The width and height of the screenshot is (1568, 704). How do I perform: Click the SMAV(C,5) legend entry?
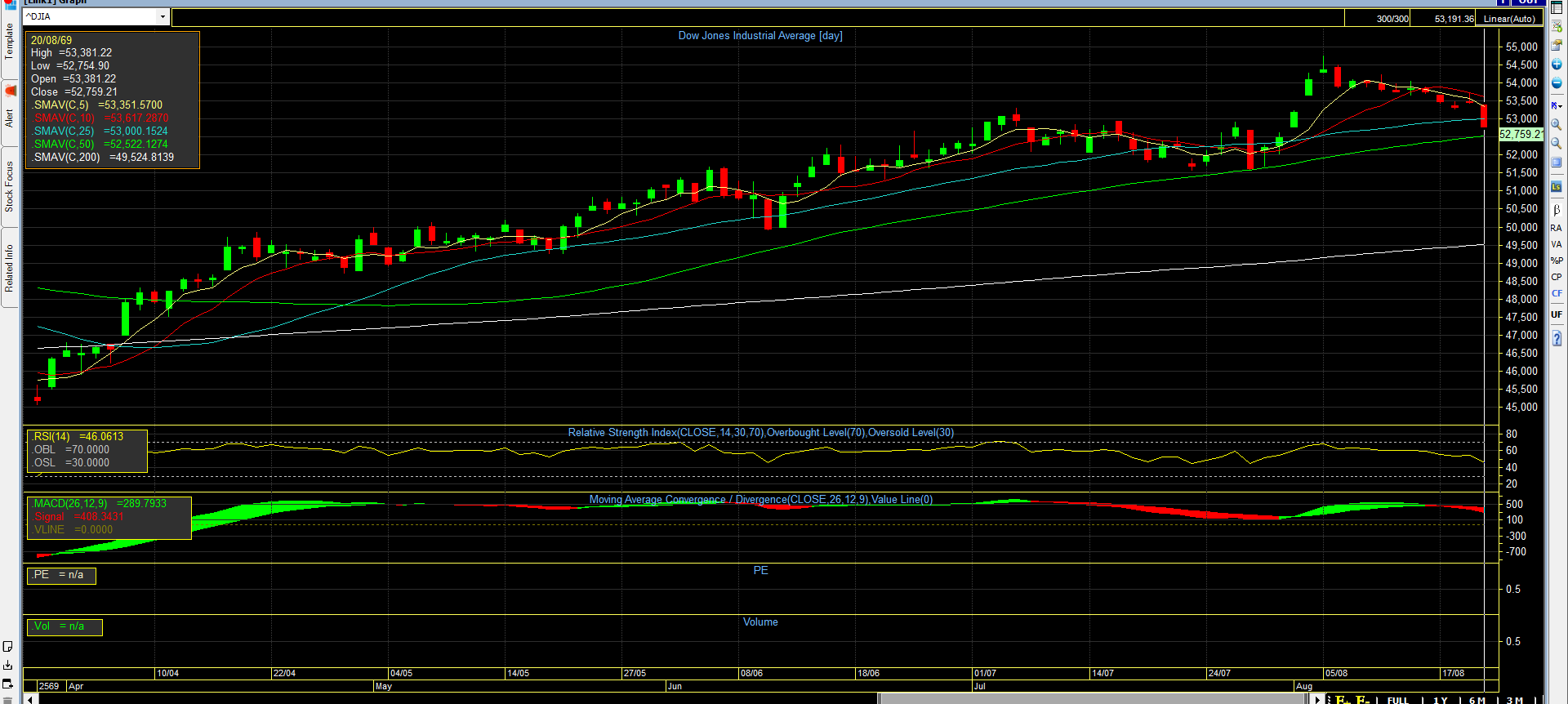coord(97,105)
